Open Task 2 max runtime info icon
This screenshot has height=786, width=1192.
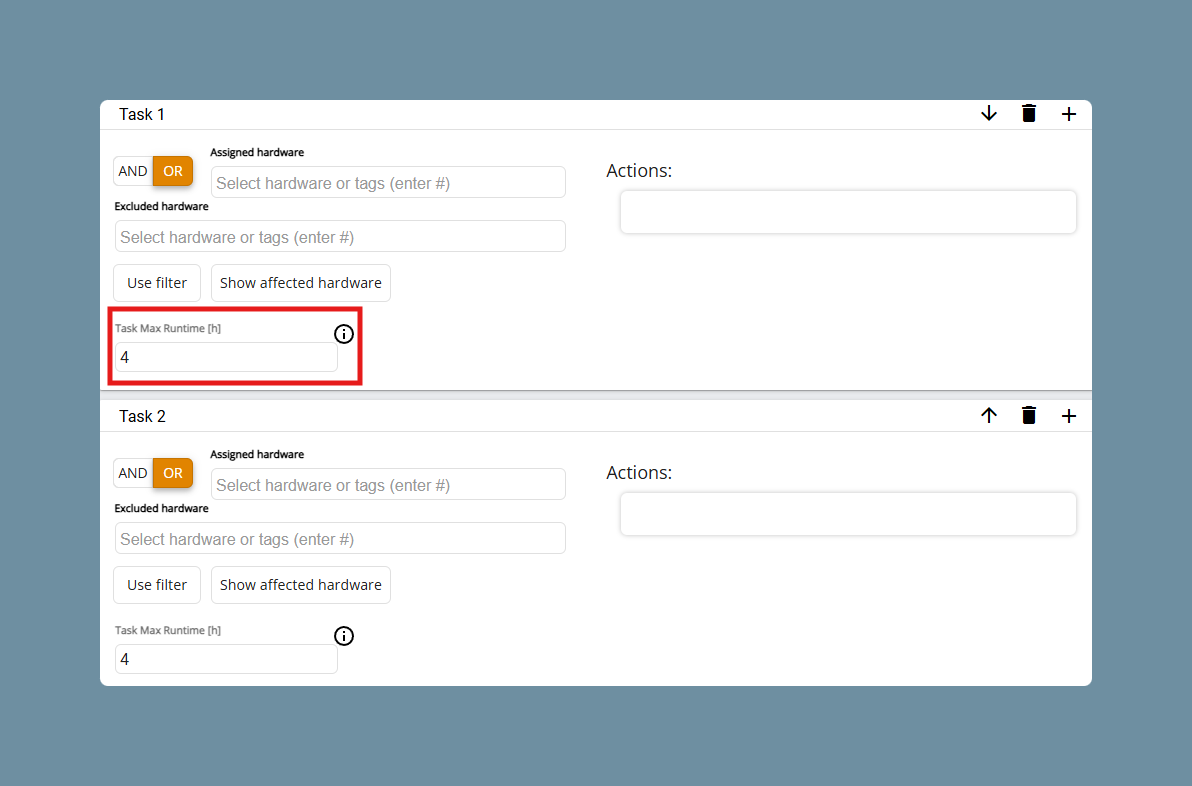pos(344,635)
